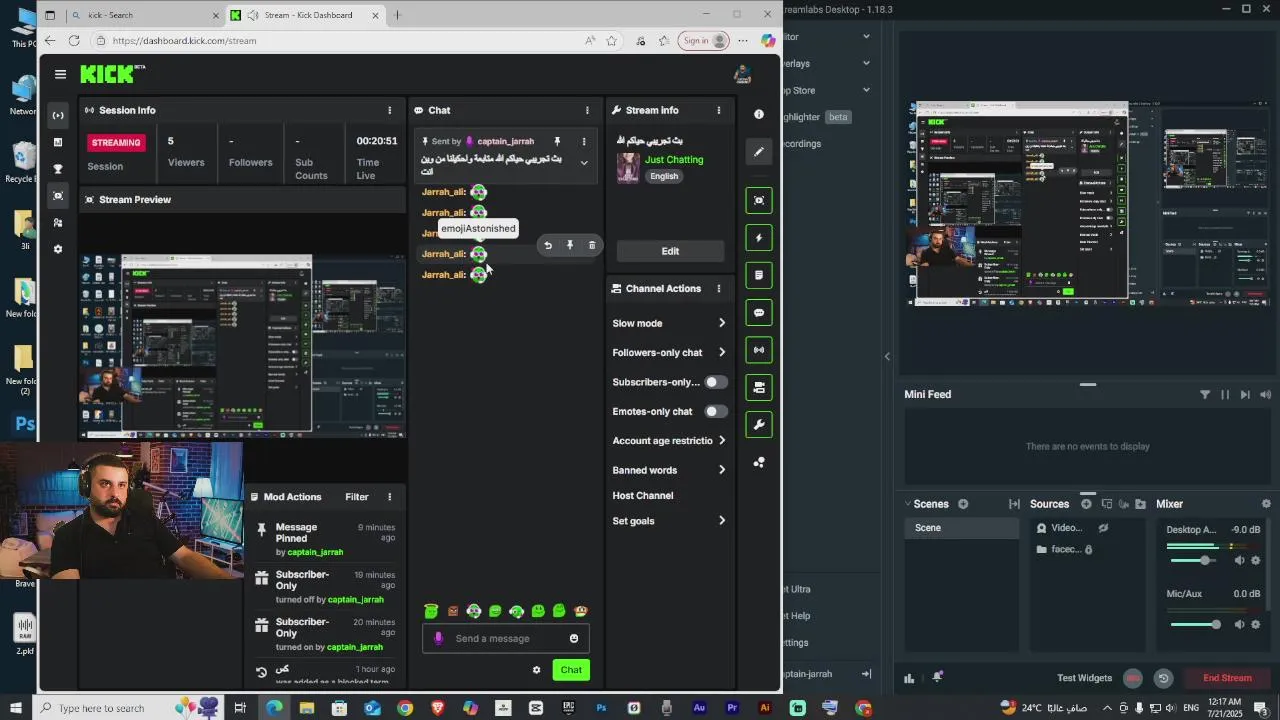The image size is (1280, 720).
Task: Adjust Mic/Aux volume slider
Action: [x=1196, y=624]
